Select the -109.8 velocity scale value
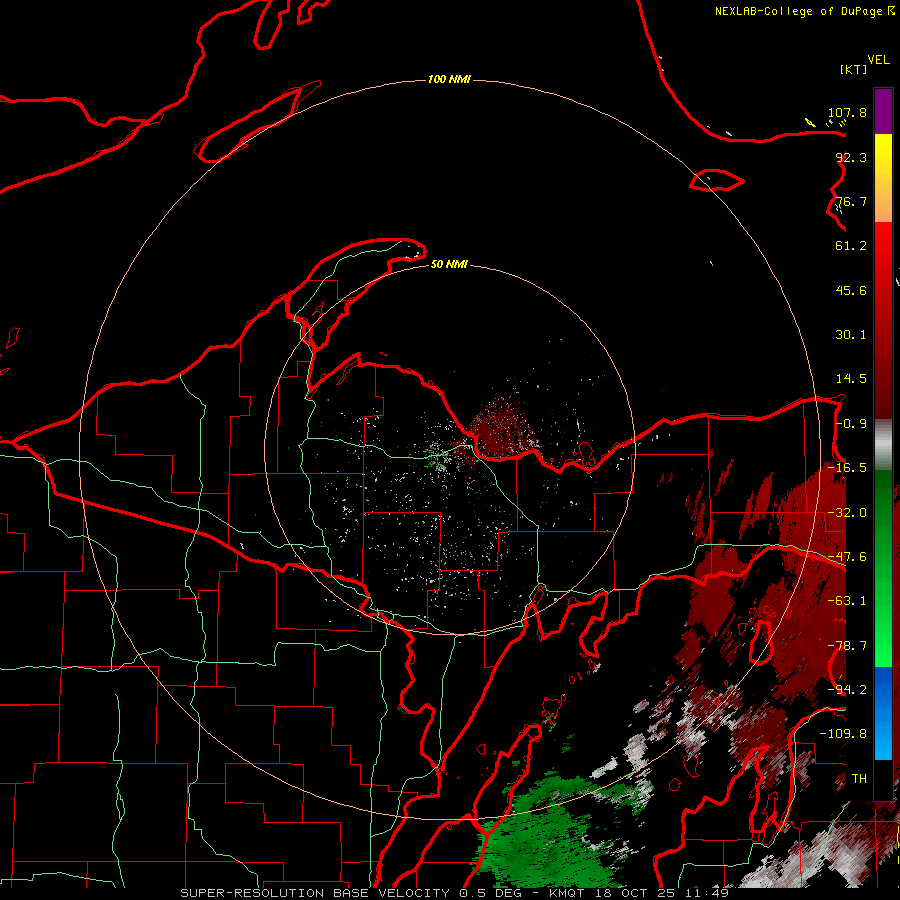This screenshot has height=900, width=900. (843, 734)
